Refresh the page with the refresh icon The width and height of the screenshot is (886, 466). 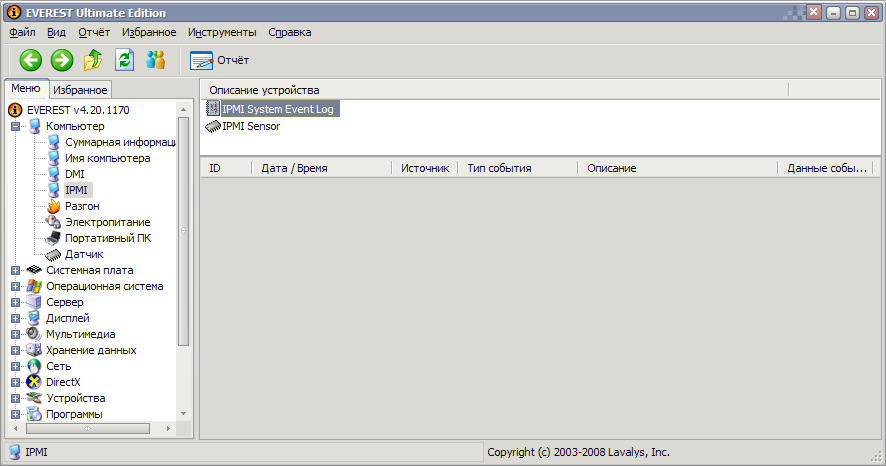pos(124,60)
